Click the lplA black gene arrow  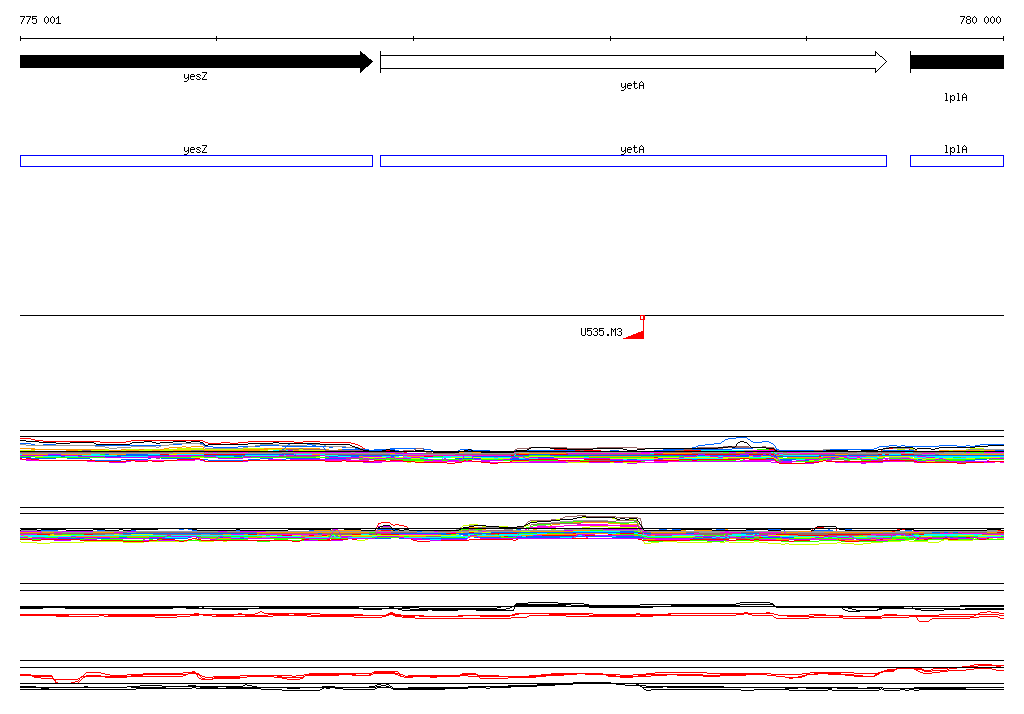(957, 62)
